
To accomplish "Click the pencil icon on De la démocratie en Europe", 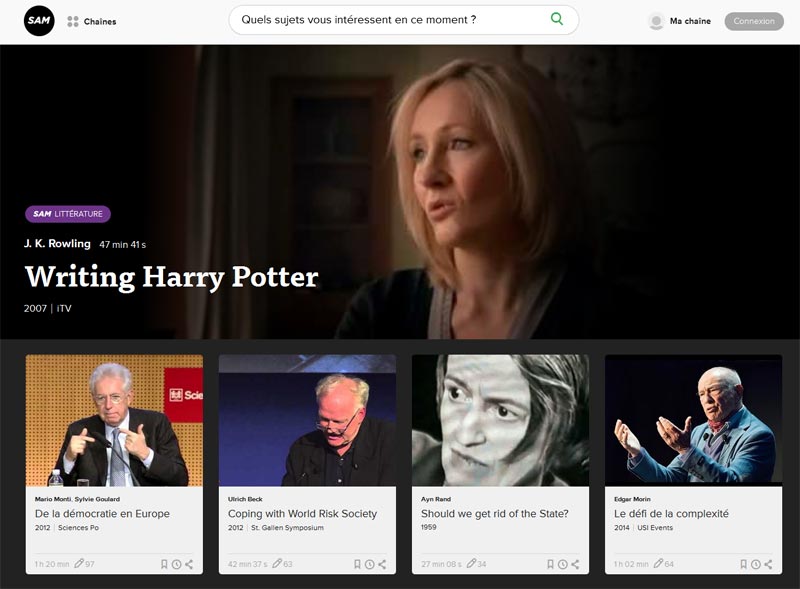I will (79, 563).
